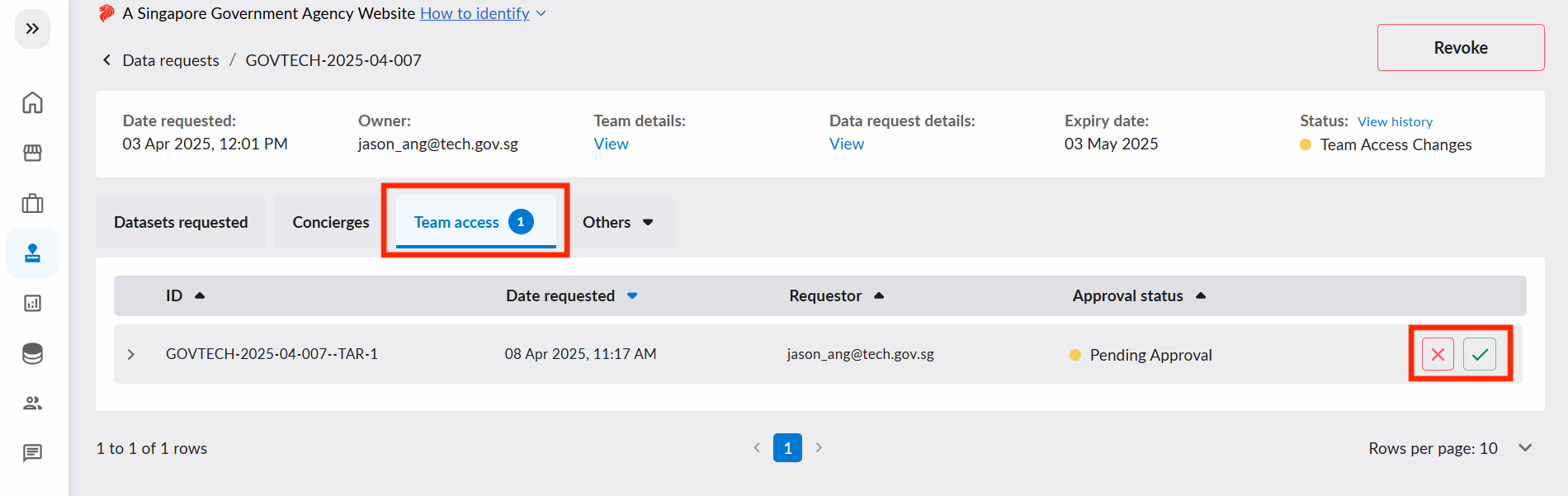Select the Team access tab

click(x=475, y=222)
